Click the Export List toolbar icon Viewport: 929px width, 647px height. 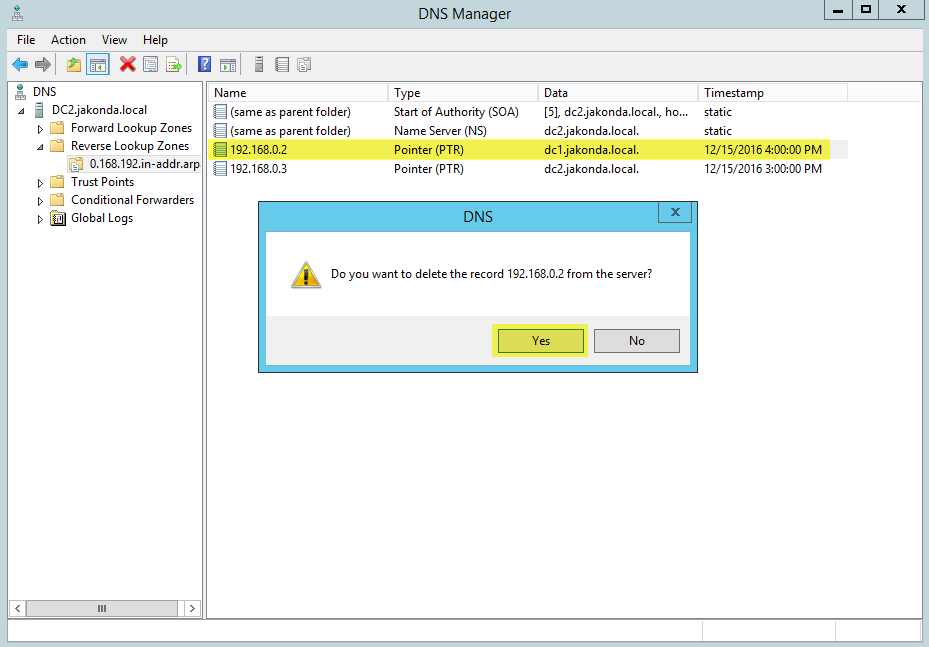pos(174,65)
